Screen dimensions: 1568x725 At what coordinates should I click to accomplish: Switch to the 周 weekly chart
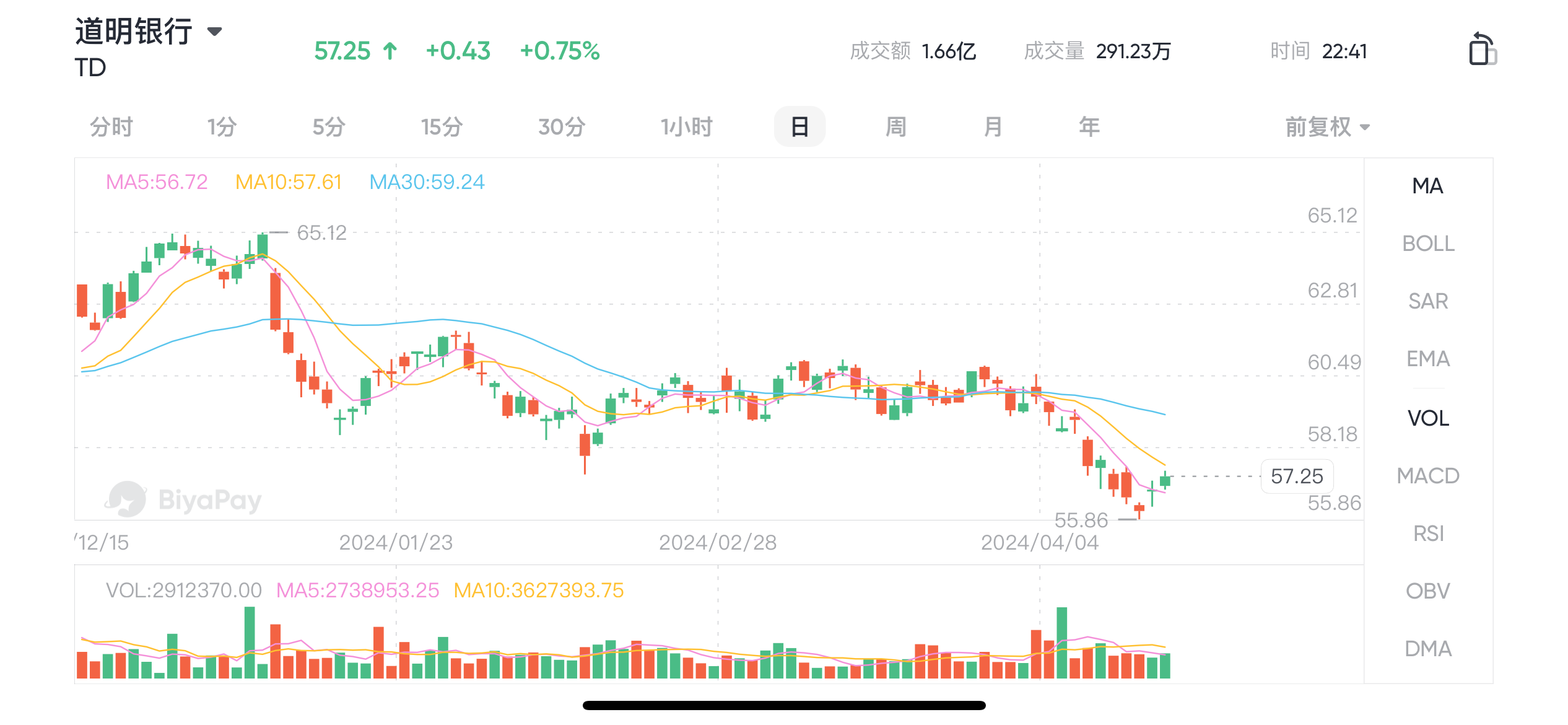[x=895, y=127]
